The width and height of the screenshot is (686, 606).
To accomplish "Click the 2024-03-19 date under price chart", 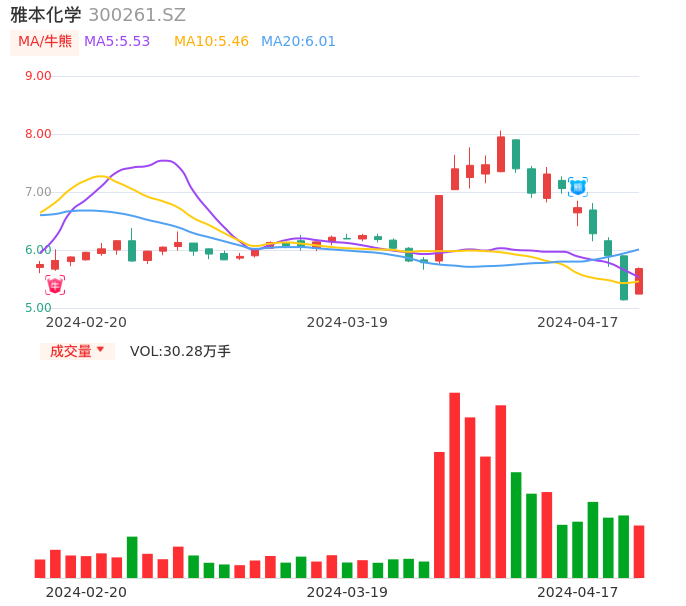I will tap(347, 322).
